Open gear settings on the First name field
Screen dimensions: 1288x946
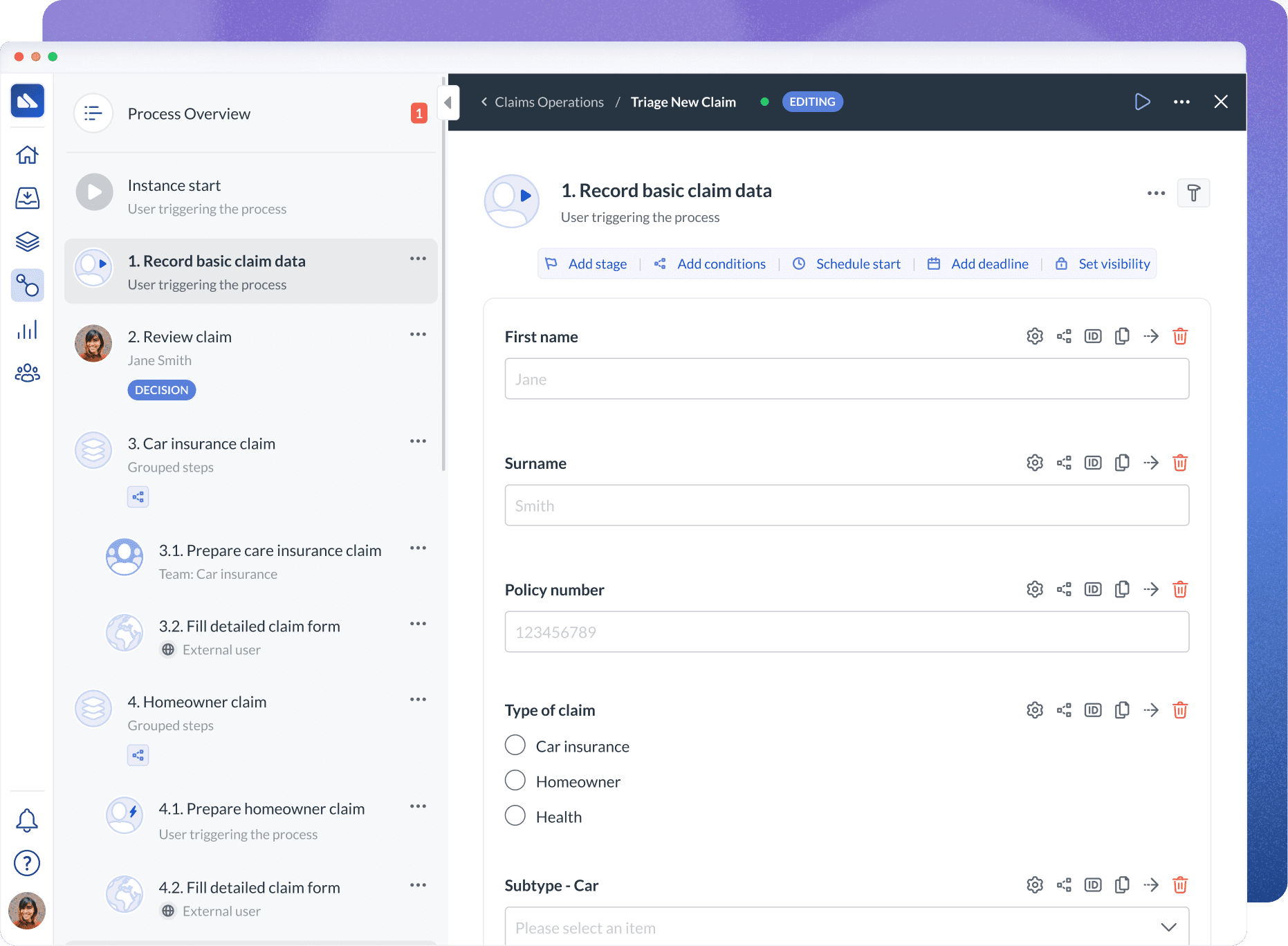pos(1035,336)
